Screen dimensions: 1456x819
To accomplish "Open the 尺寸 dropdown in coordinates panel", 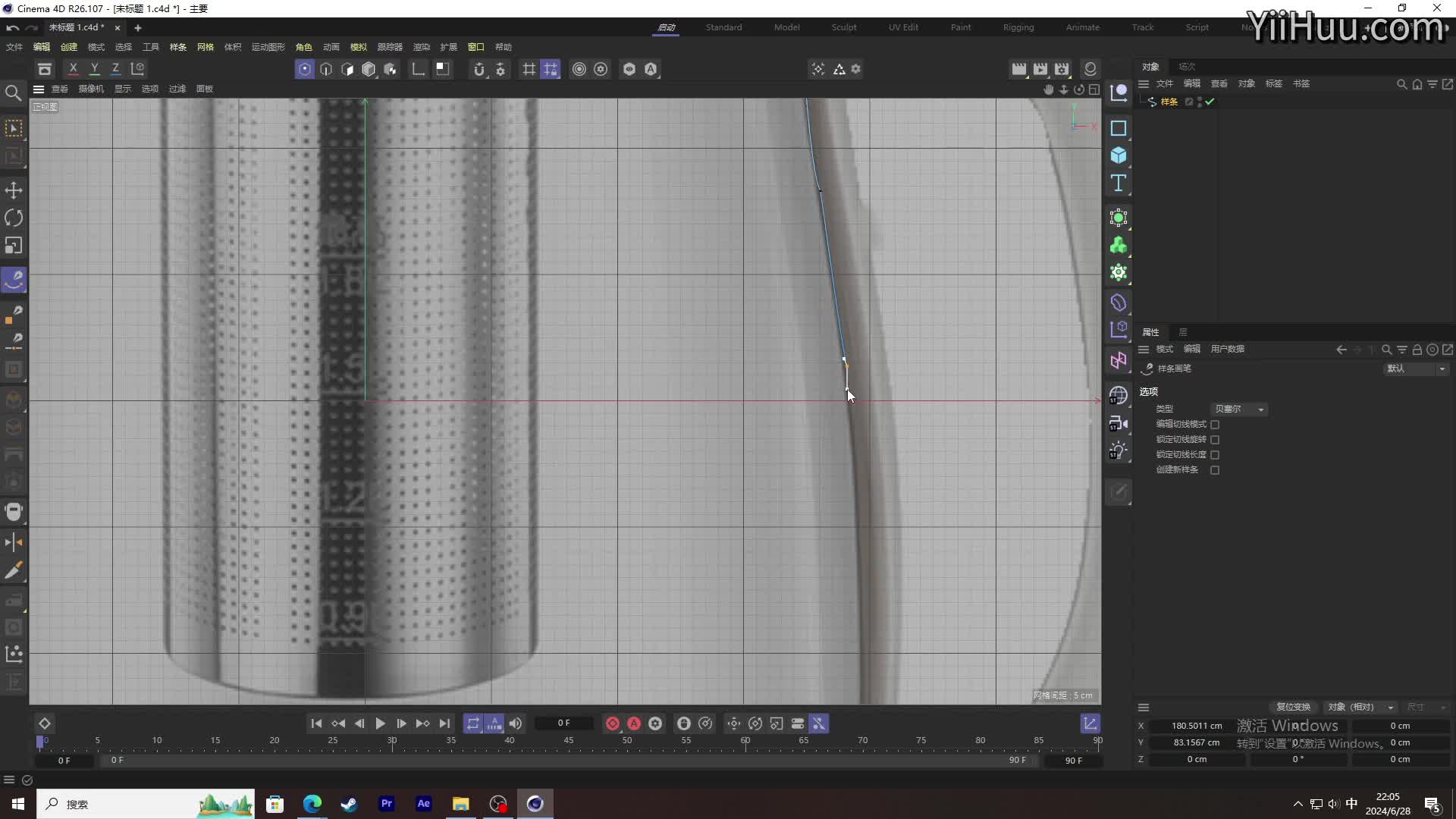I will (x=1427, y=707).
